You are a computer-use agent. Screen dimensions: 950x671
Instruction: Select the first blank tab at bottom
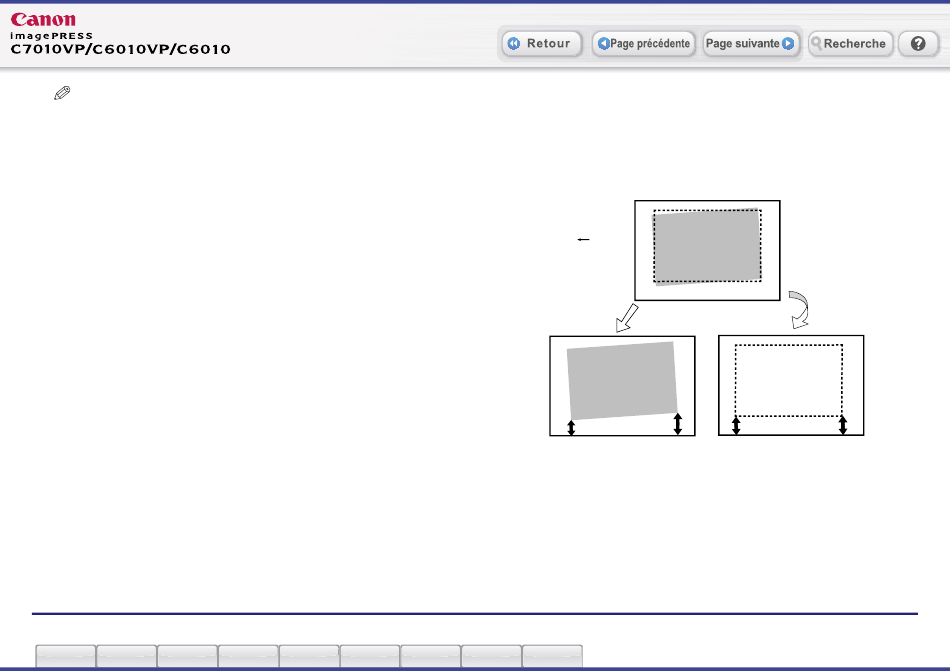click(66, 656)
